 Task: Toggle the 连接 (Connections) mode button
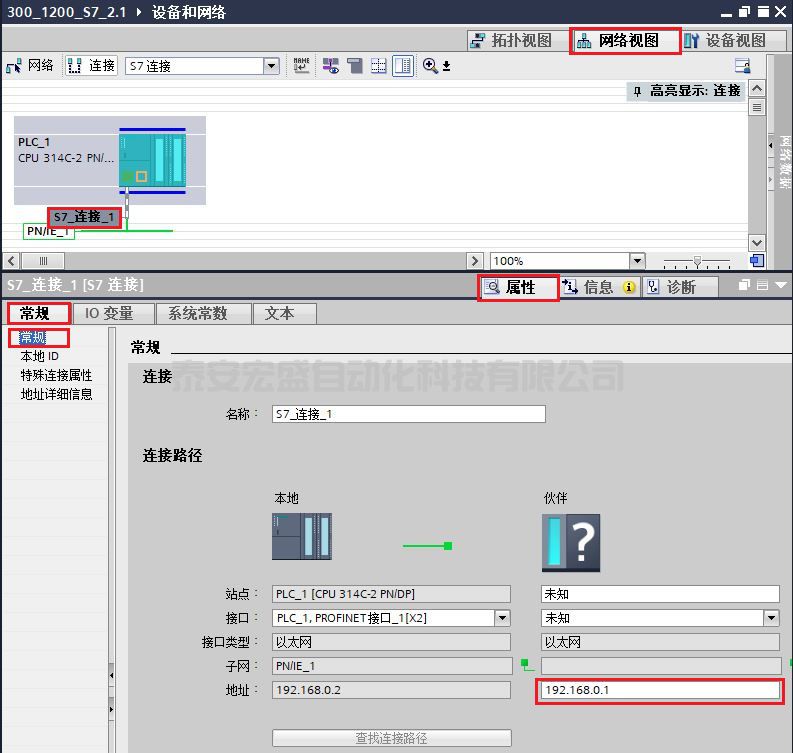[x=91, y=66]
